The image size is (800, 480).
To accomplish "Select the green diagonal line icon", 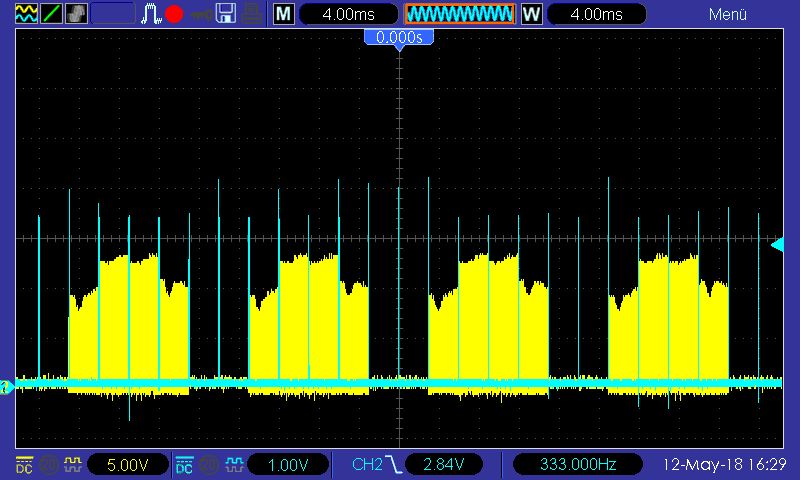I will coord(52,14).
